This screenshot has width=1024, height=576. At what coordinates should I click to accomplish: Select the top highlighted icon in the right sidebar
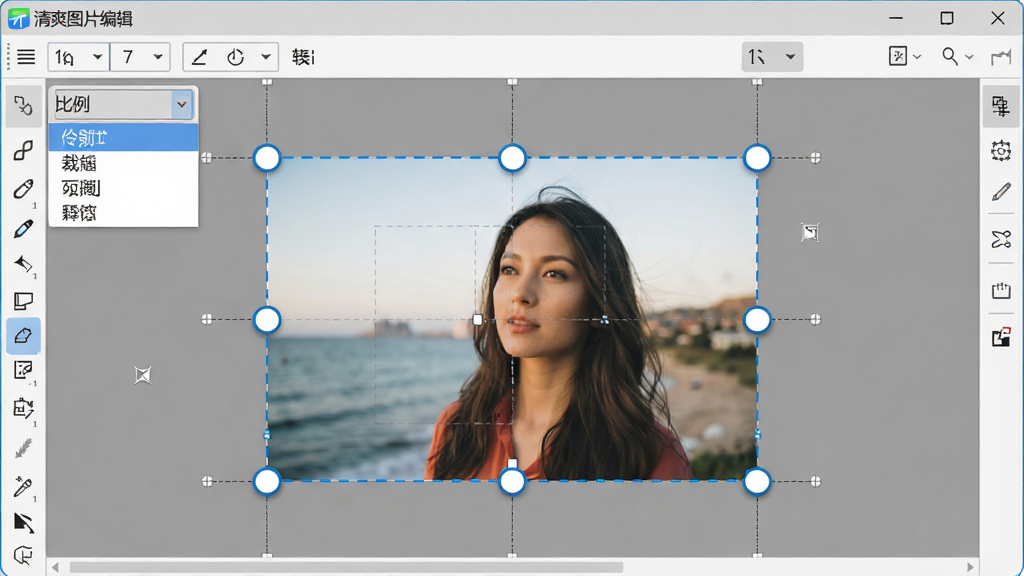coord(1000,106)
